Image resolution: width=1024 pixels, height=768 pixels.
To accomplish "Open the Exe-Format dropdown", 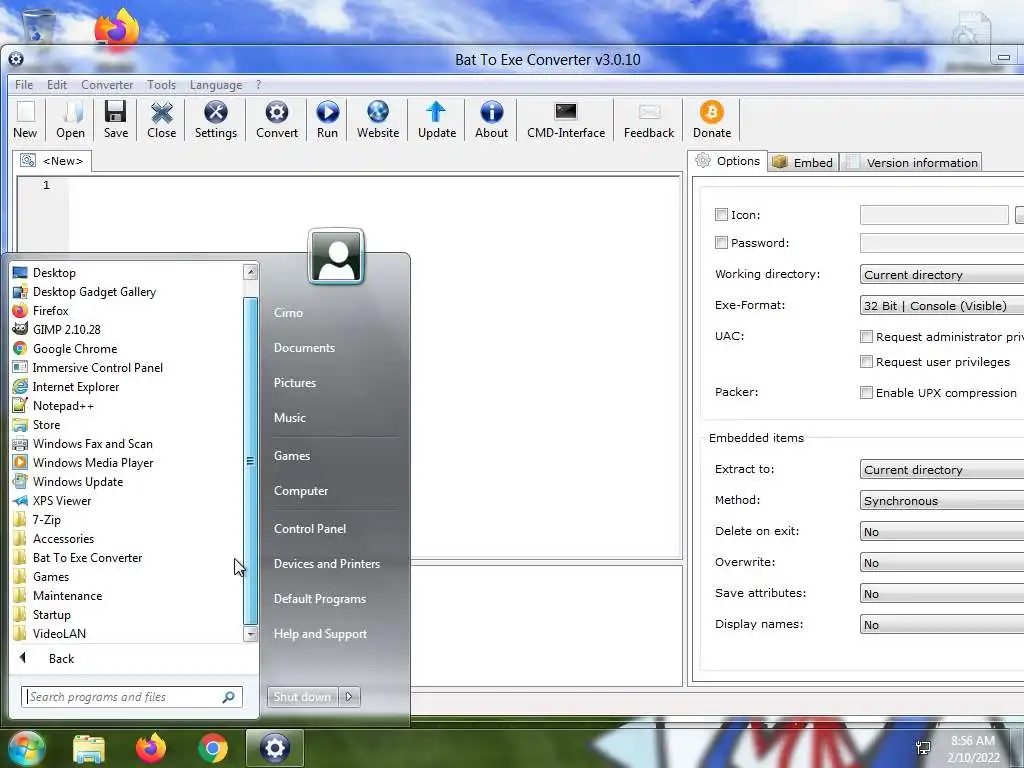I will 942,306.
